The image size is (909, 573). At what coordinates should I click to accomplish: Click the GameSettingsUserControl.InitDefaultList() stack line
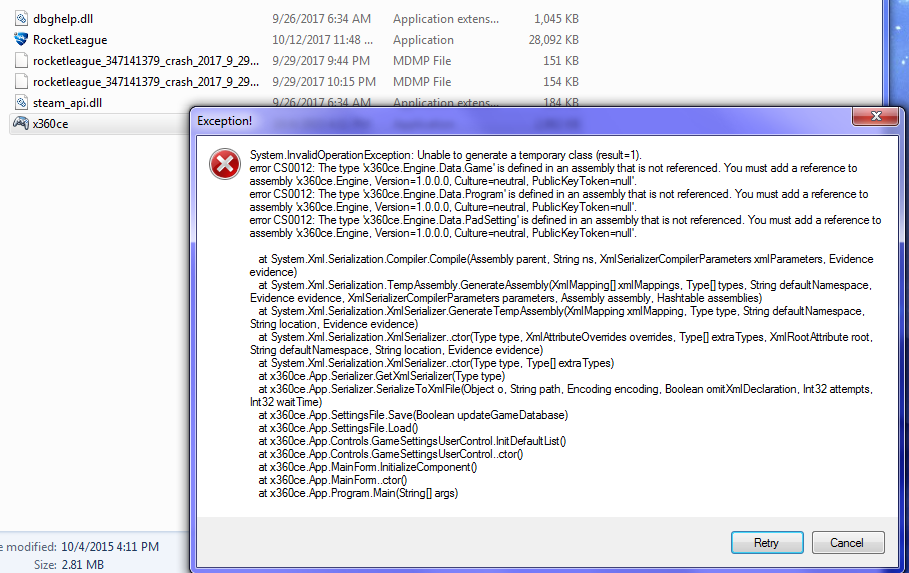coord(413,441)
